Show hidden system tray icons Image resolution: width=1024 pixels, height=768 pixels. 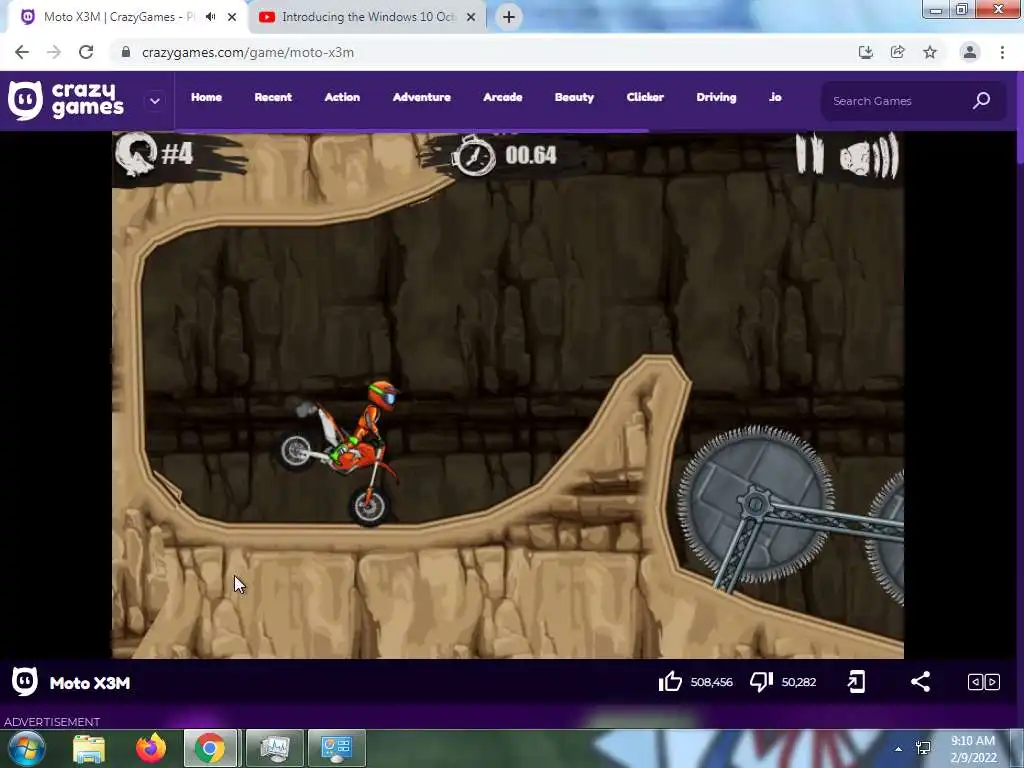899,749
